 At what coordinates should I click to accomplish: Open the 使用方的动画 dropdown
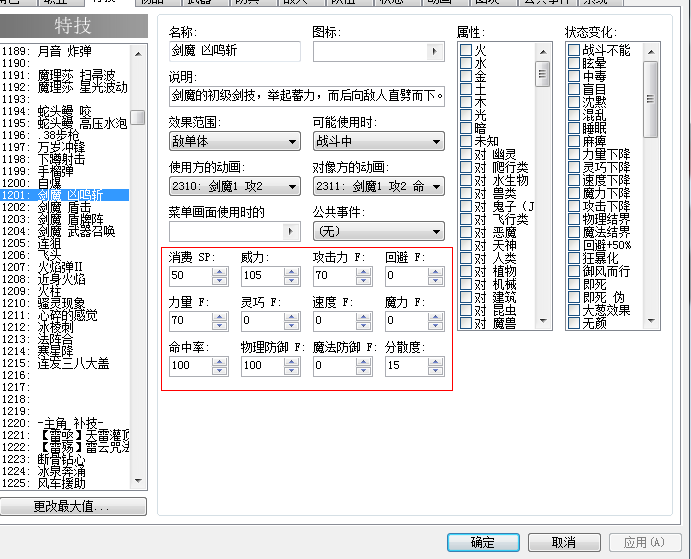click(x=235, y=186)
